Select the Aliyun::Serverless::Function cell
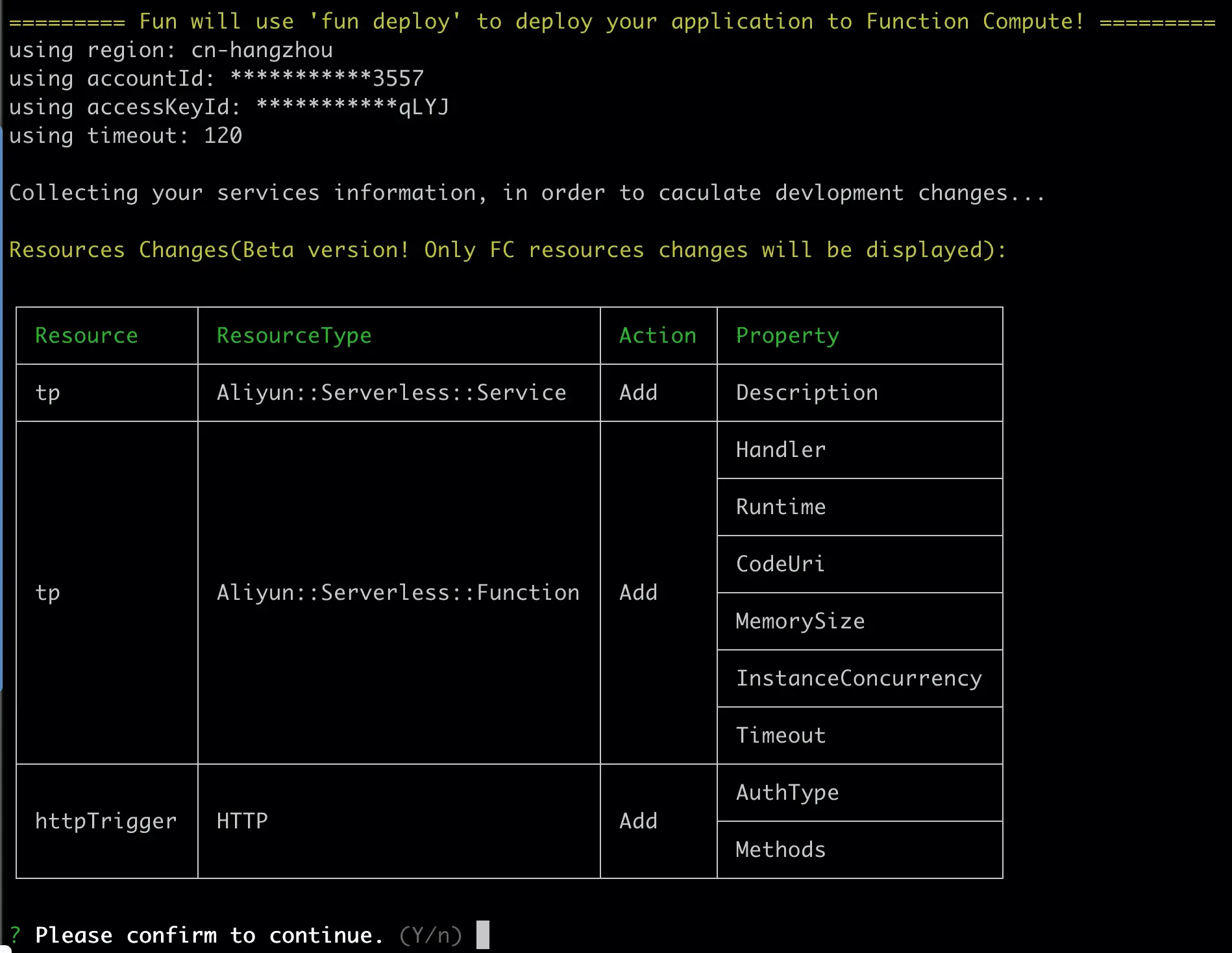This screenshot has height=953, width=1232. tap(398, 593)
